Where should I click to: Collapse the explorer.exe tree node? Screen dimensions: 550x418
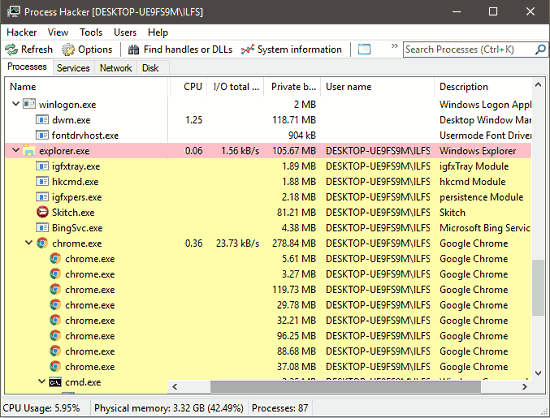15,150
